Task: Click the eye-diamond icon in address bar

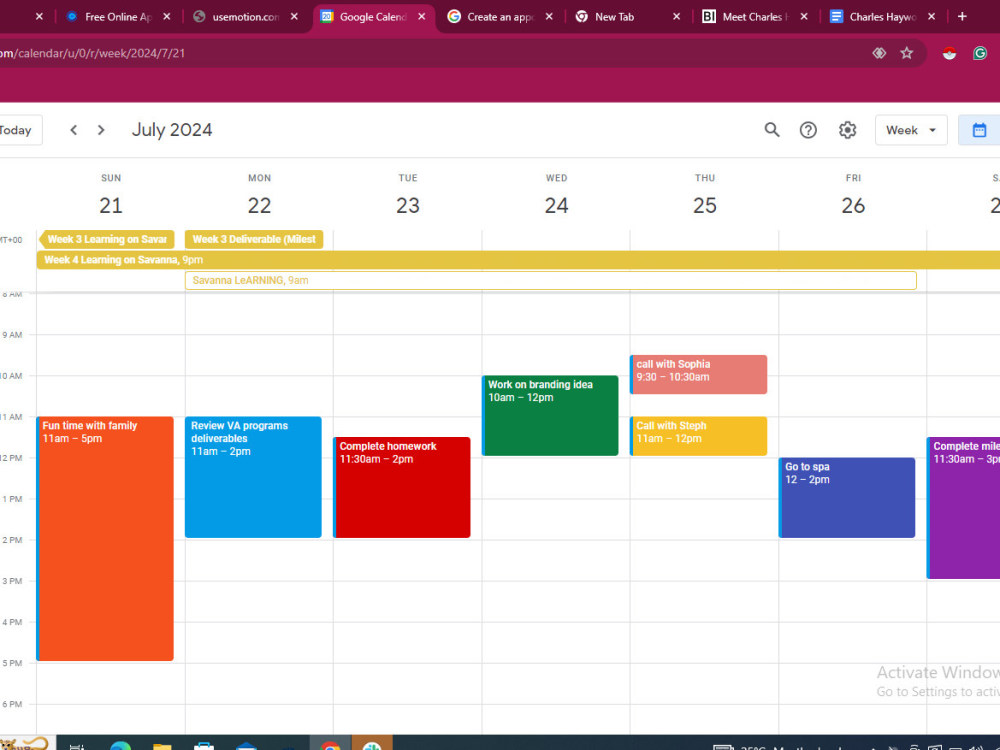Action: tap(879, 53)
